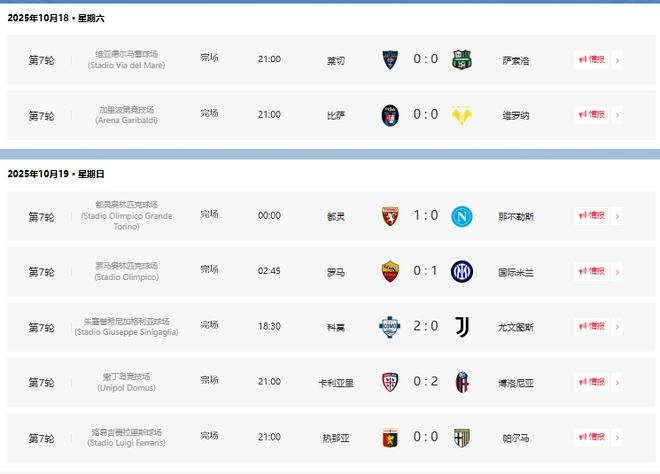Viewport: 660px width, 474px height.
Task: Click the Hellas Verona yellow logo
Action: 461,116
